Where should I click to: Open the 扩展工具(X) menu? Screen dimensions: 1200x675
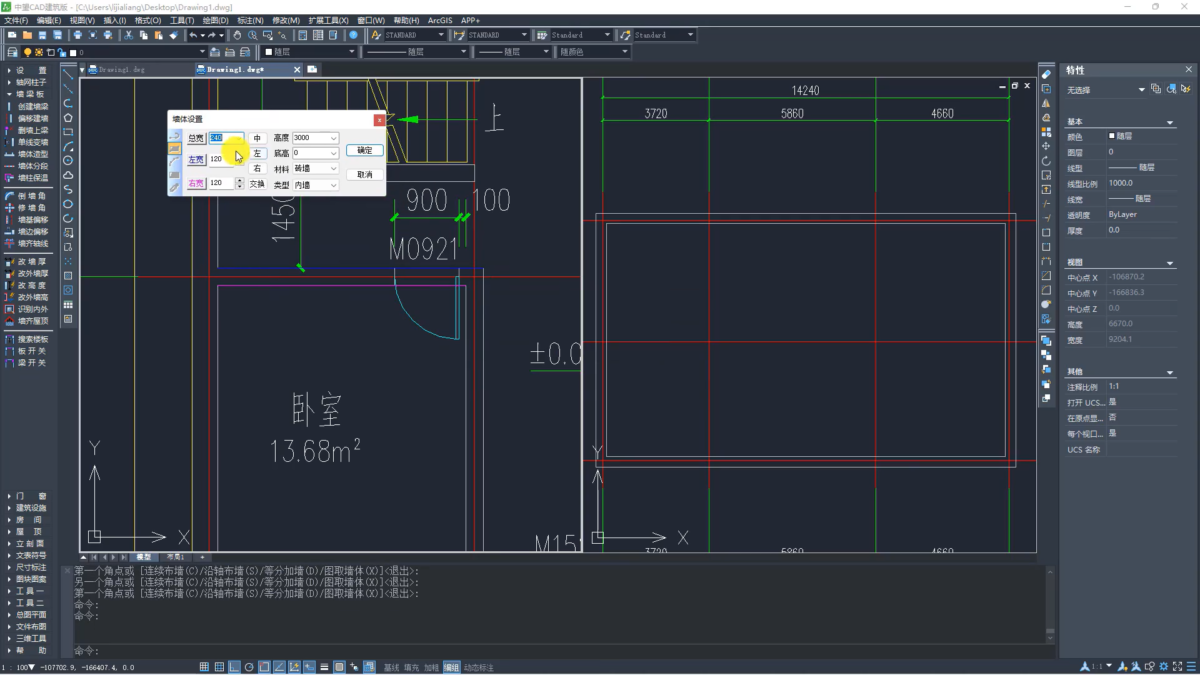tap(329, 20)
